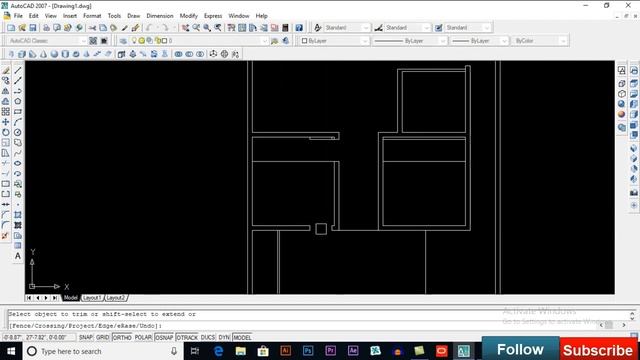This screenshot has width=640, height=360.
Task: Click the Cone 3D modeling icon
Action: (x=44, y=54)
